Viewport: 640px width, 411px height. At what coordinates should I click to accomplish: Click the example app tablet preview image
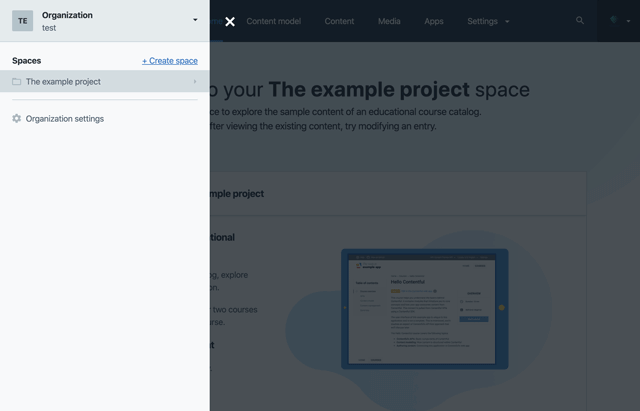click(424, 309)
